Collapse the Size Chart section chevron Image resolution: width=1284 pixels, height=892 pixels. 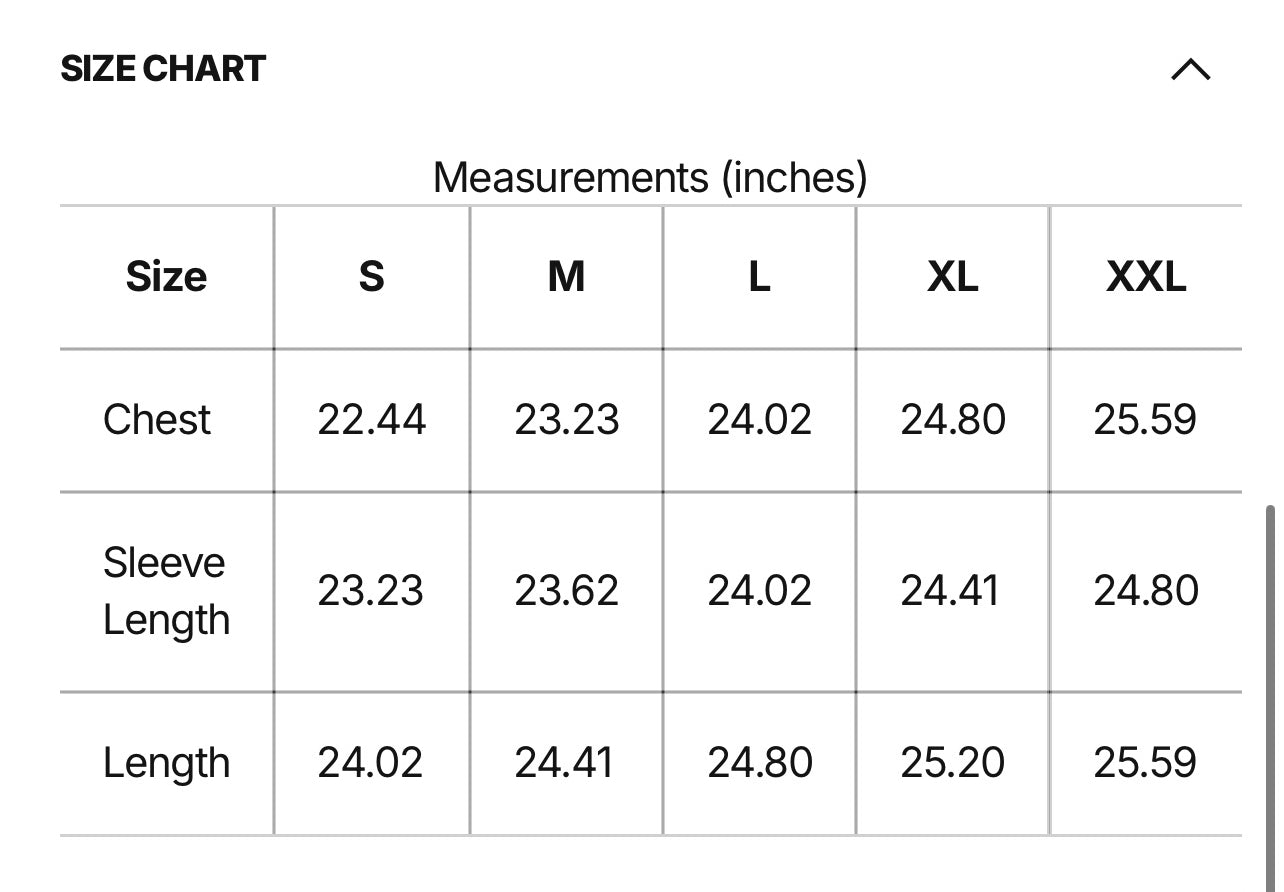pyautogui.click(x=1190, y=70)
